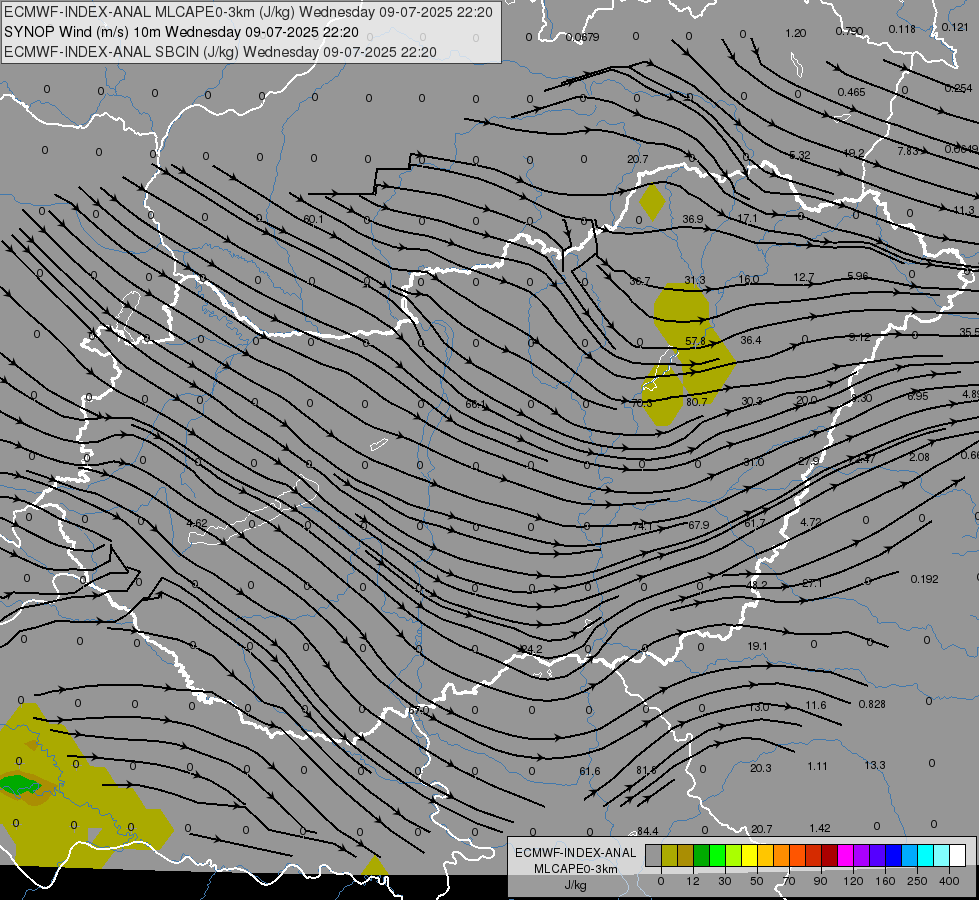The height and width of the screenshot is (900, 979).
Task: Click the map value 70.3
Action: pyautogui.click(x=642, y=403)
